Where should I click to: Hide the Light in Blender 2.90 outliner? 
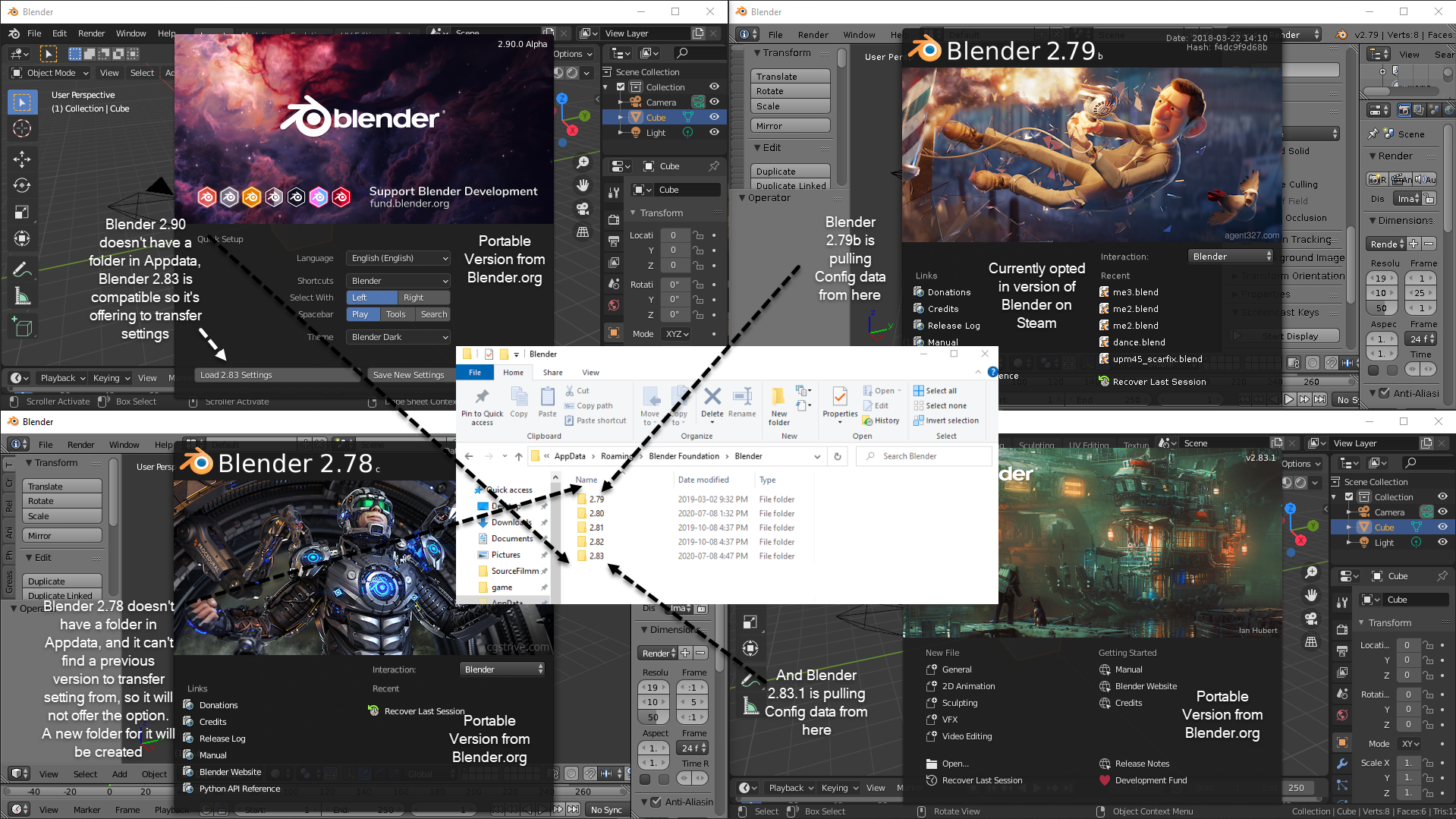tap(714, 132)
